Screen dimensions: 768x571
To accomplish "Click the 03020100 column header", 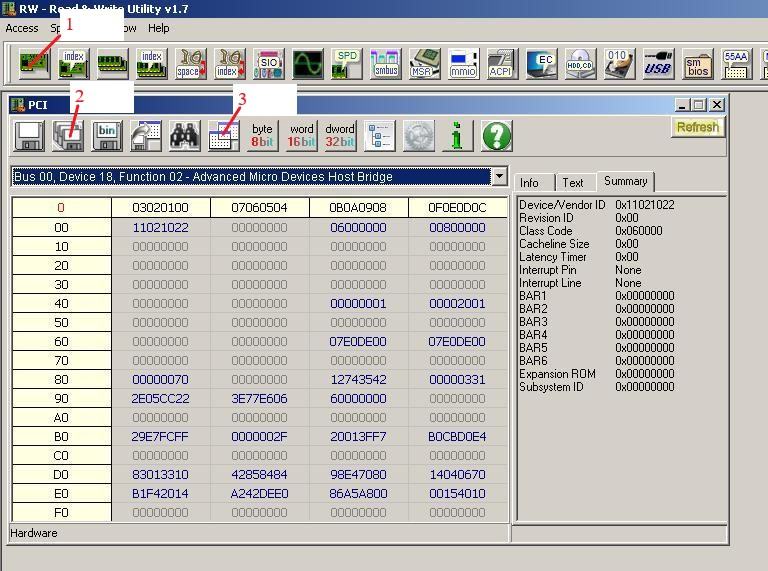I will click(x=161, y=208).
